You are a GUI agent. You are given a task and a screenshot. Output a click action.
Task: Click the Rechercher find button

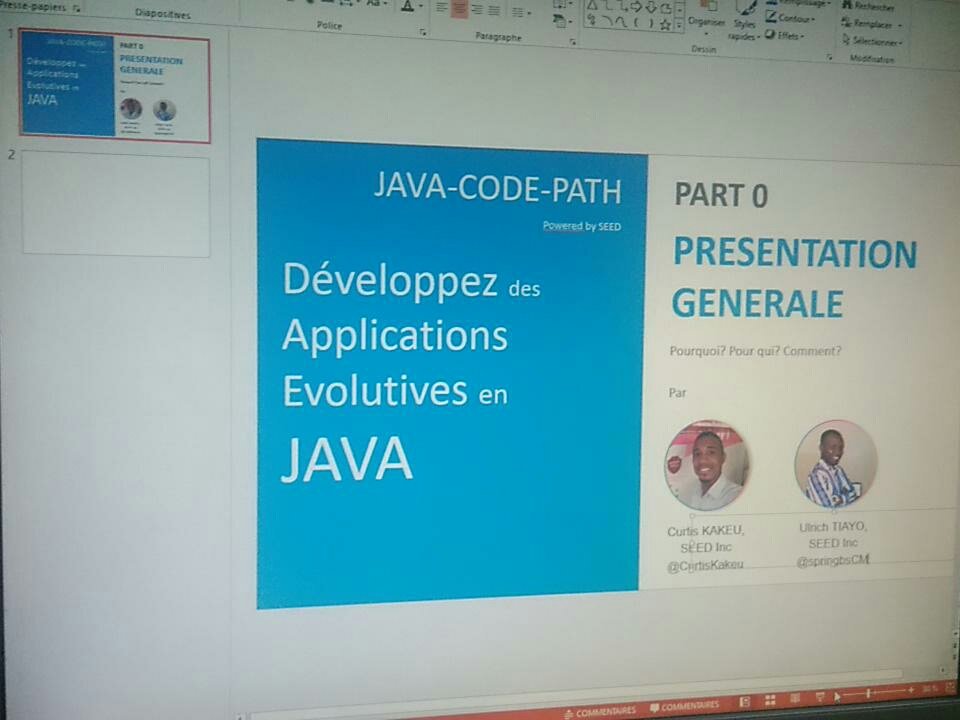tap(869, 6)
